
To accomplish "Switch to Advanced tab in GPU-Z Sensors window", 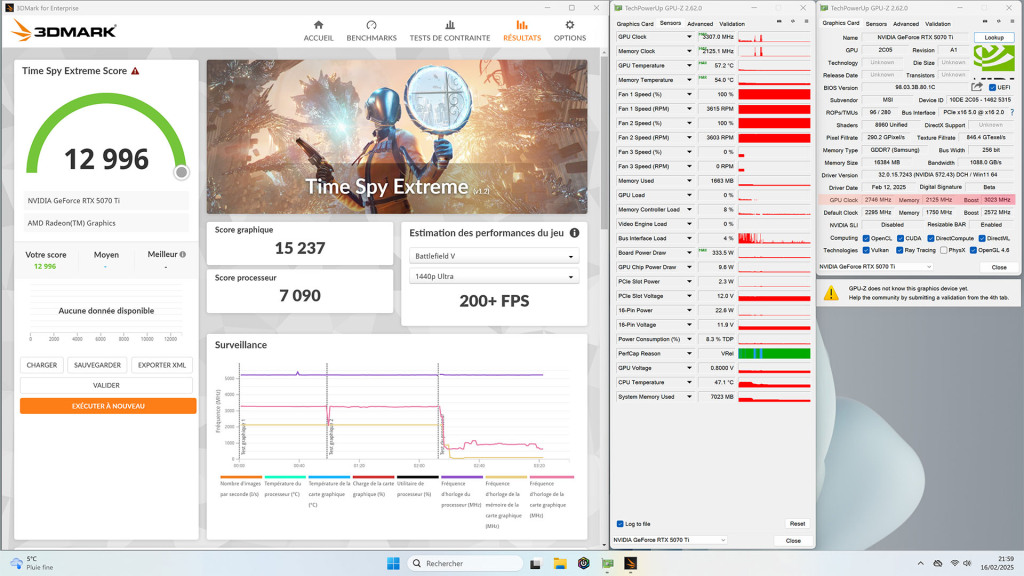I will (700, 24).
